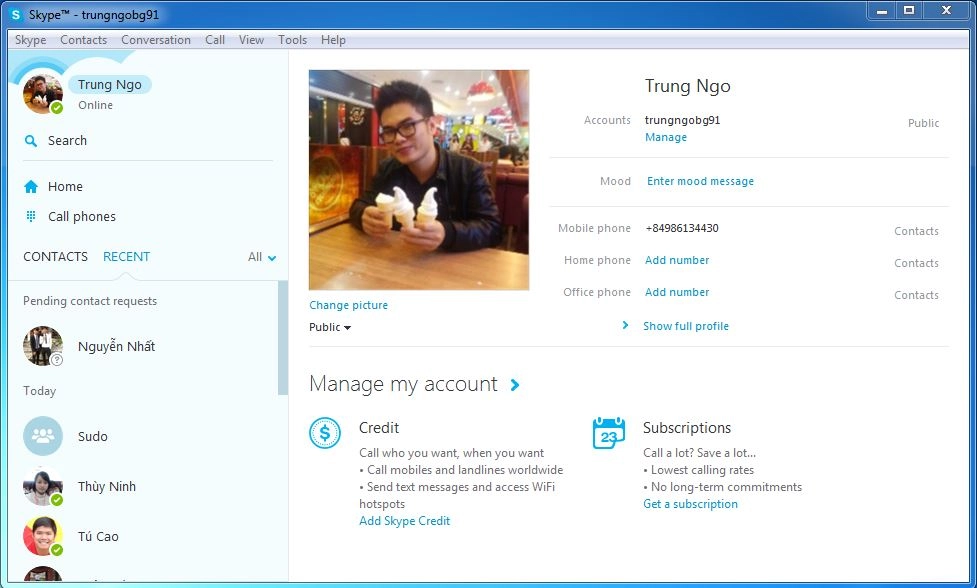This screenshot has height=588, width=977.
Task: Open the Public dropdown under the profile picture
Action: coord(330,327)
